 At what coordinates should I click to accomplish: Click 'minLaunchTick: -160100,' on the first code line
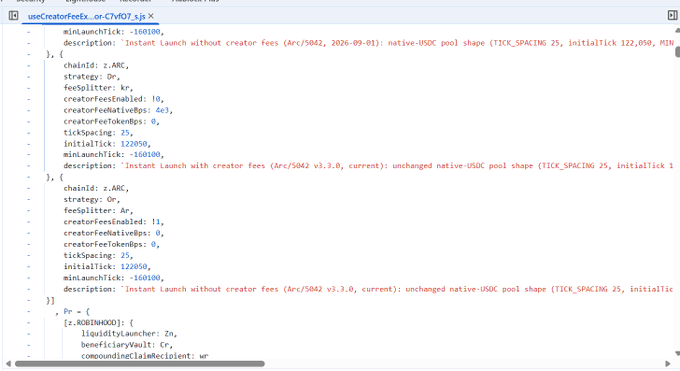click(x=114, y=32)
